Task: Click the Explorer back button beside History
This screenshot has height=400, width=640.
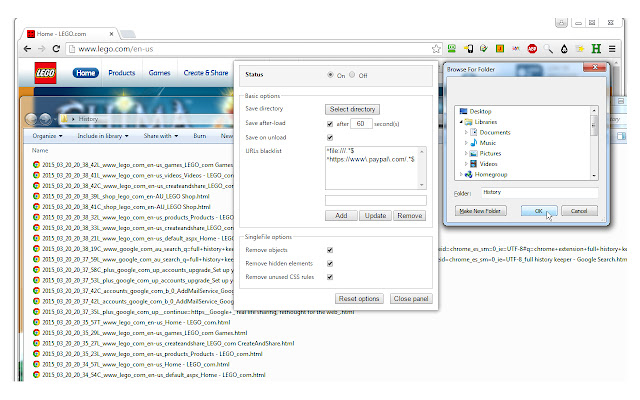Action: (x=31, y=119)
